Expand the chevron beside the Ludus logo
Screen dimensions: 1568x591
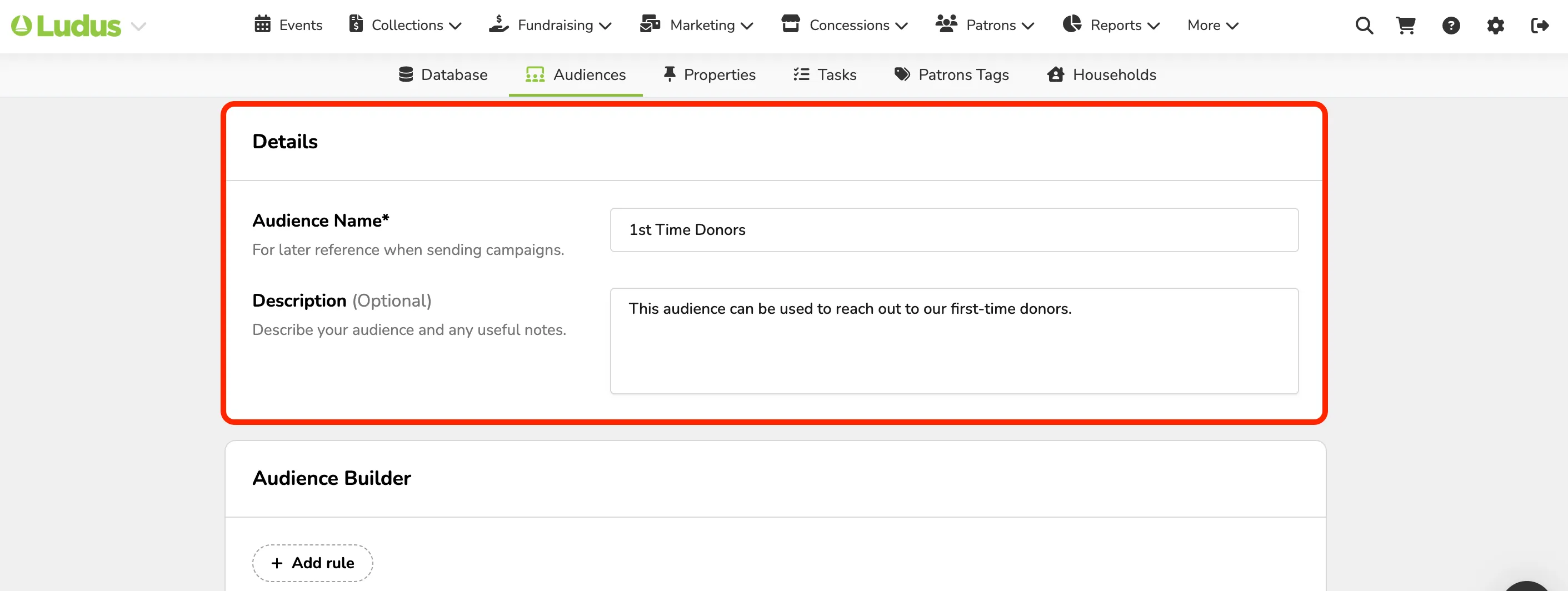tap(139, 26)
